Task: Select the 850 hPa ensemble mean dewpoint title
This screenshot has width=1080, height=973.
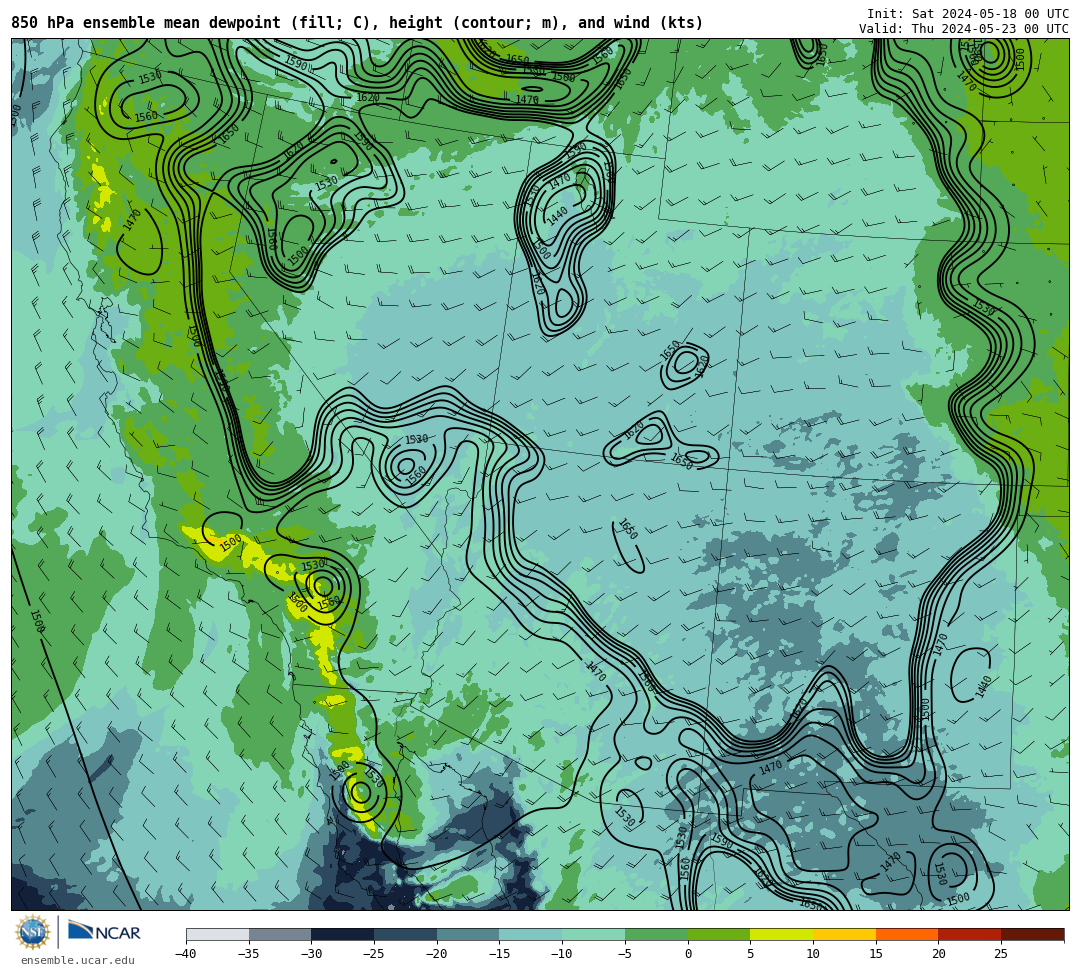Action: pos(357,23)
